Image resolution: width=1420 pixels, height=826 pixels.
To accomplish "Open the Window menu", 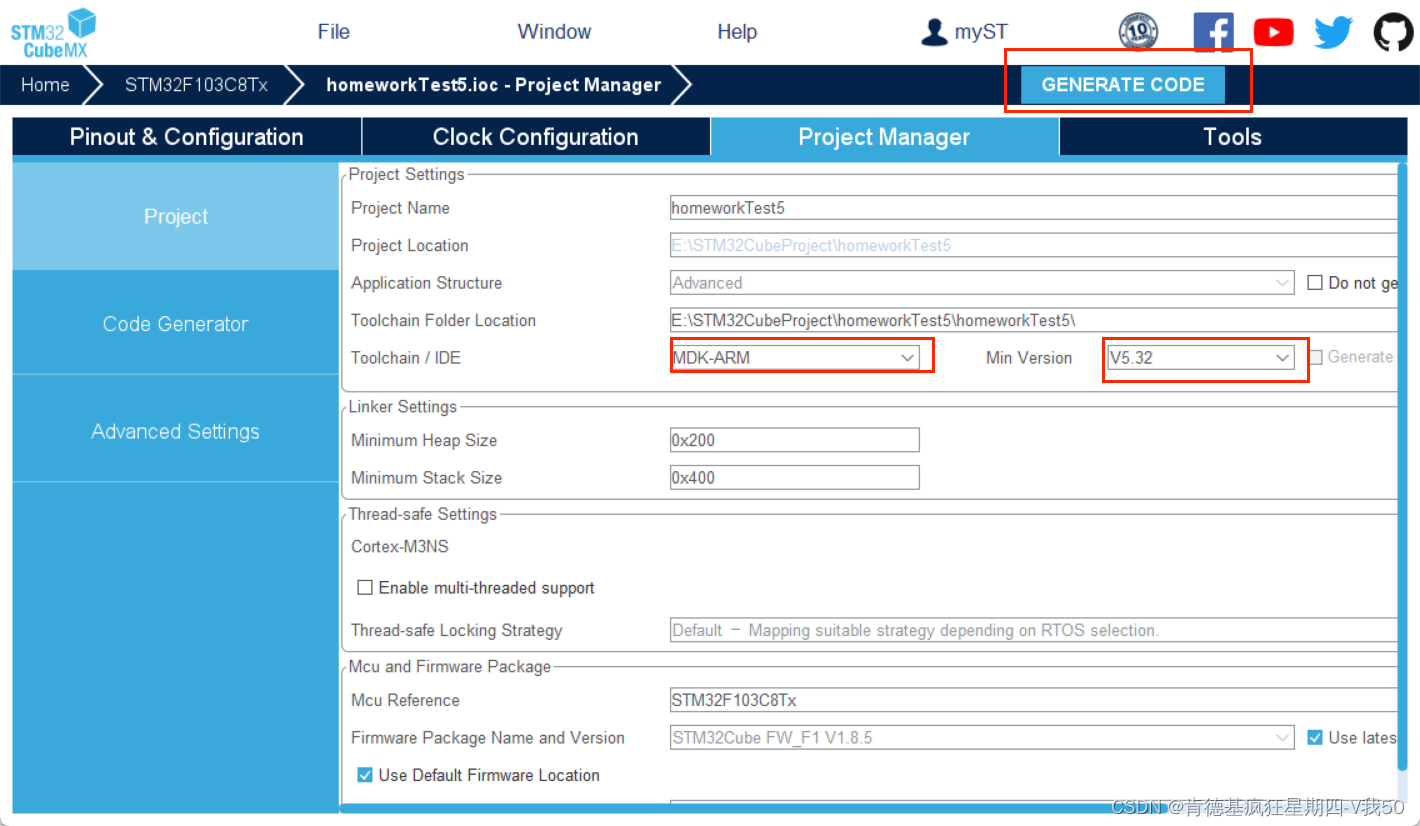I will (x=554, y=32).
